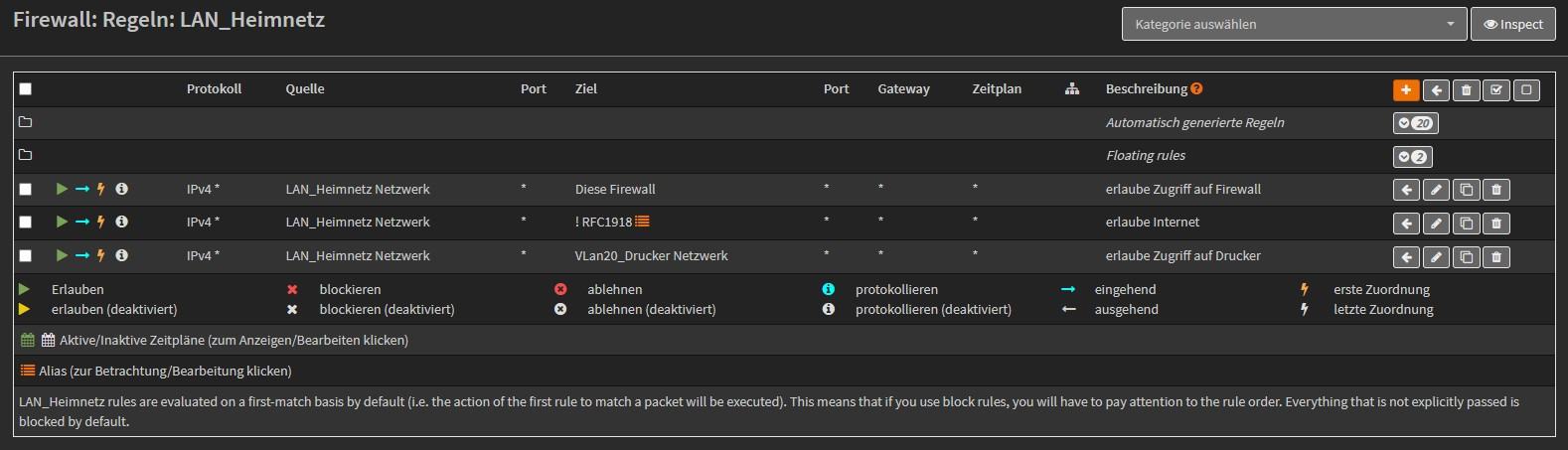Click the header enable-selected-rules checkmark button
This screenshot has width=1568, height=450.
tap(1496, 90)
